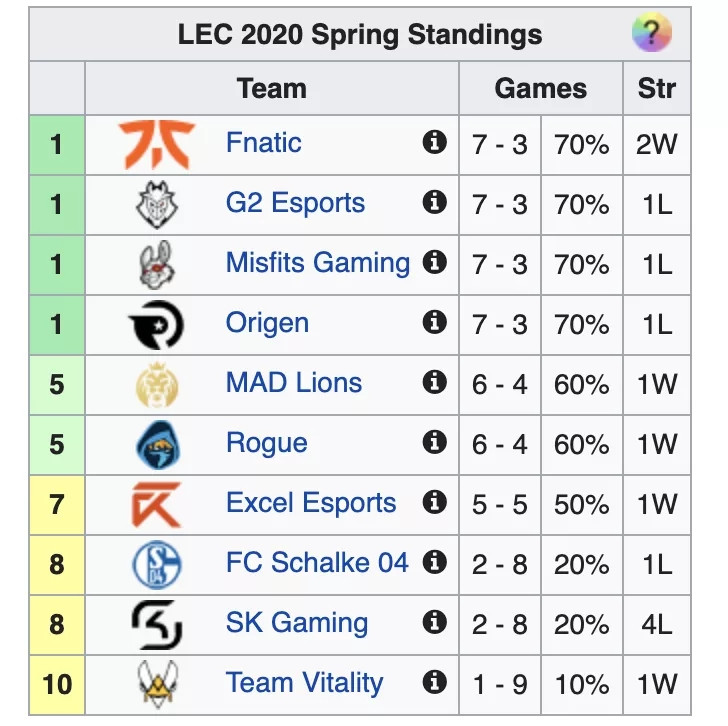Open the Excel Esports team page link
This screenshot has height=726, width=728.
click(x=311, y=503)
